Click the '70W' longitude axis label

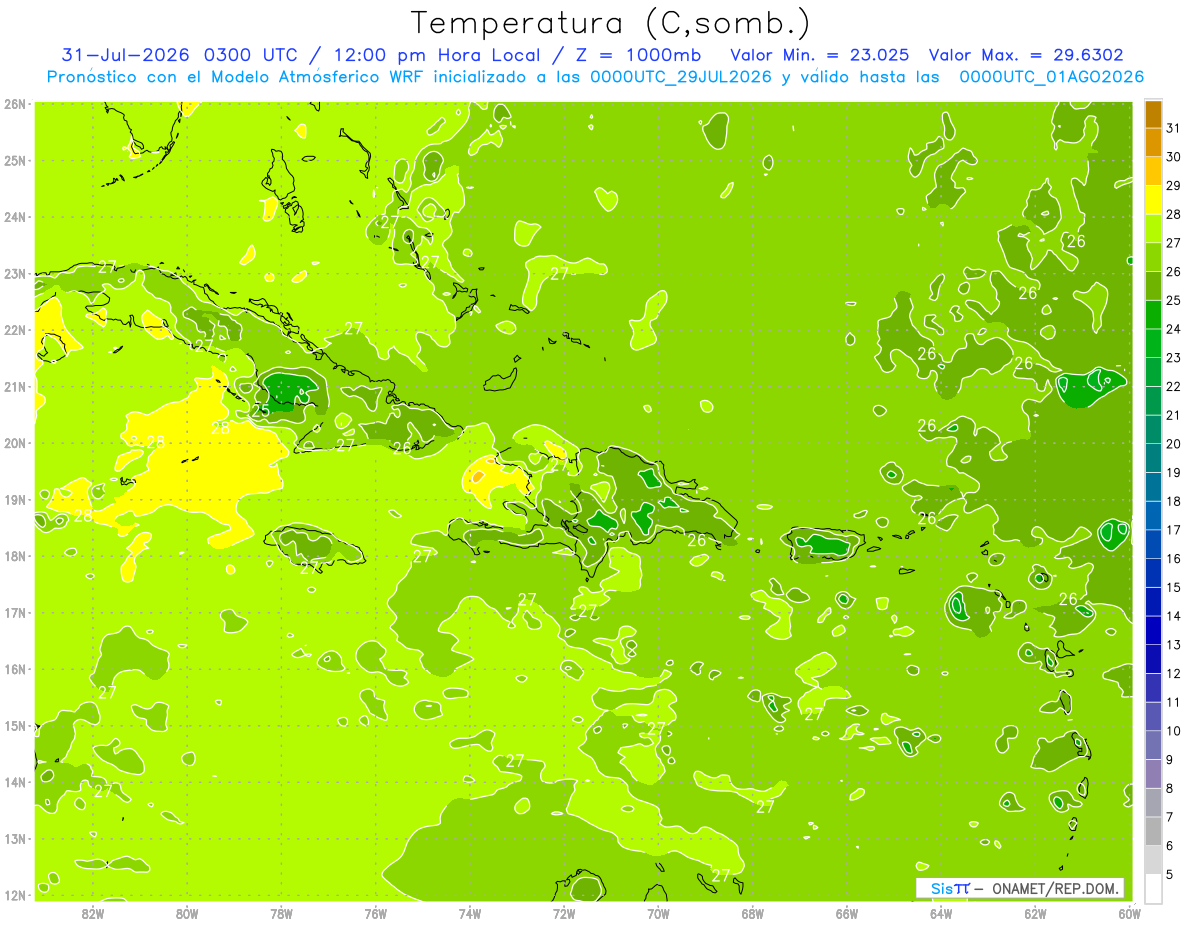pos(658,913)
